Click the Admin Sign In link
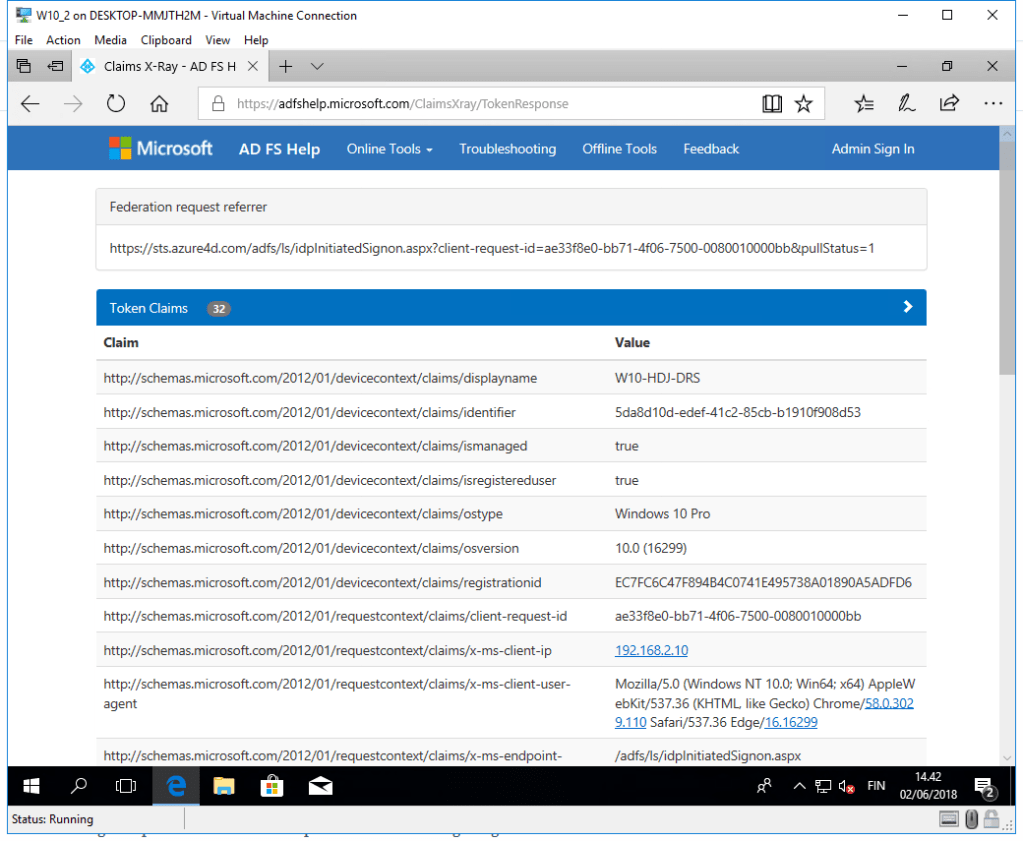This screenshot has height=841, width=1023. pyautogui.click(x=872, y=148)
